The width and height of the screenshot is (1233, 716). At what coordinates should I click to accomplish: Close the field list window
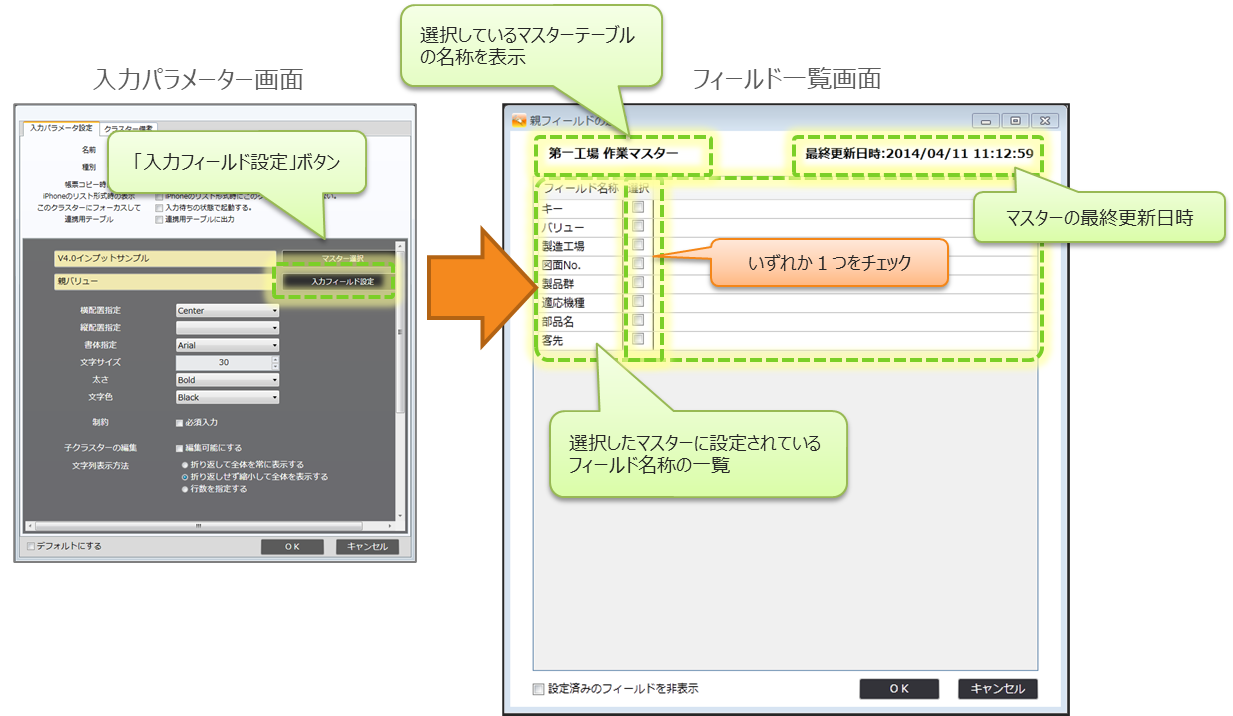click(1042, 121)
